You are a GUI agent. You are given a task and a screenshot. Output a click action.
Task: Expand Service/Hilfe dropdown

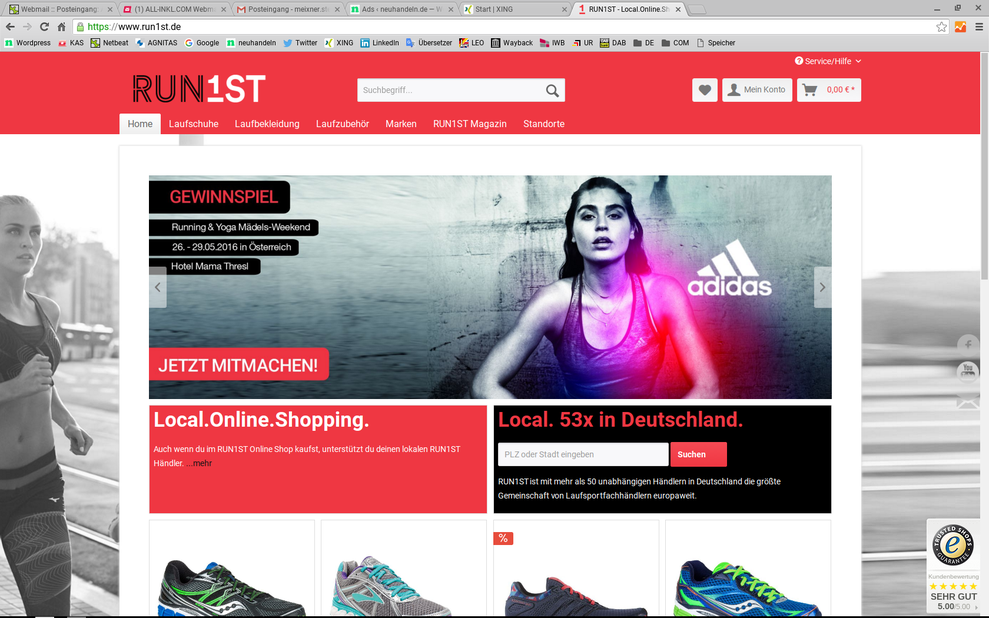828,61
